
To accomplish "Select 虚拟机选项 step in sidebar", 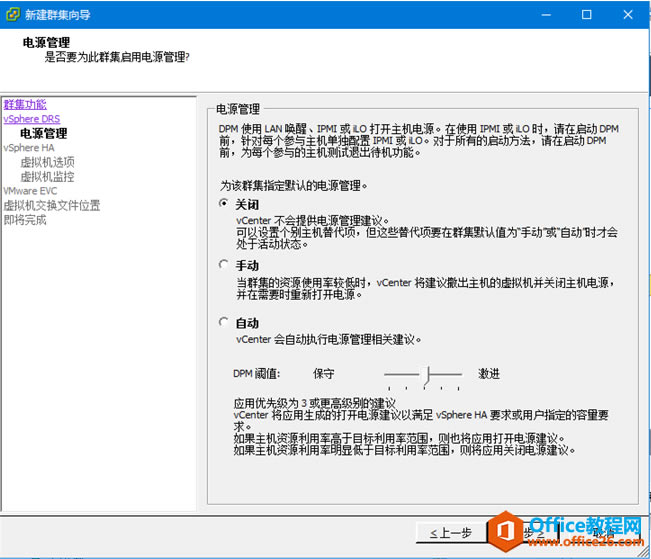I will pyautogui.click(x=47, y=162).
